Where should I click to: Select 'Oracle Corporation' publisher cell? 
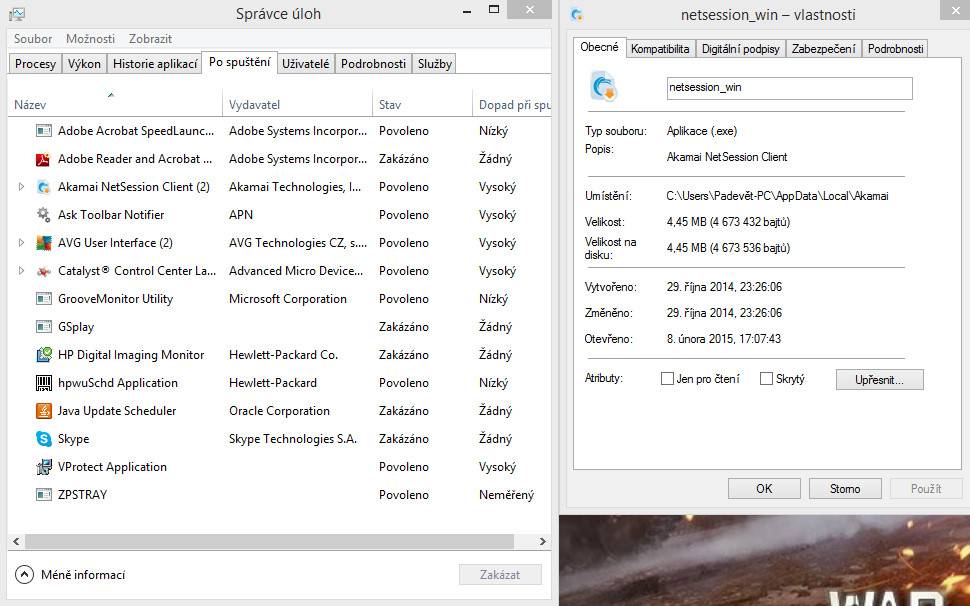(x=279, y=411)
